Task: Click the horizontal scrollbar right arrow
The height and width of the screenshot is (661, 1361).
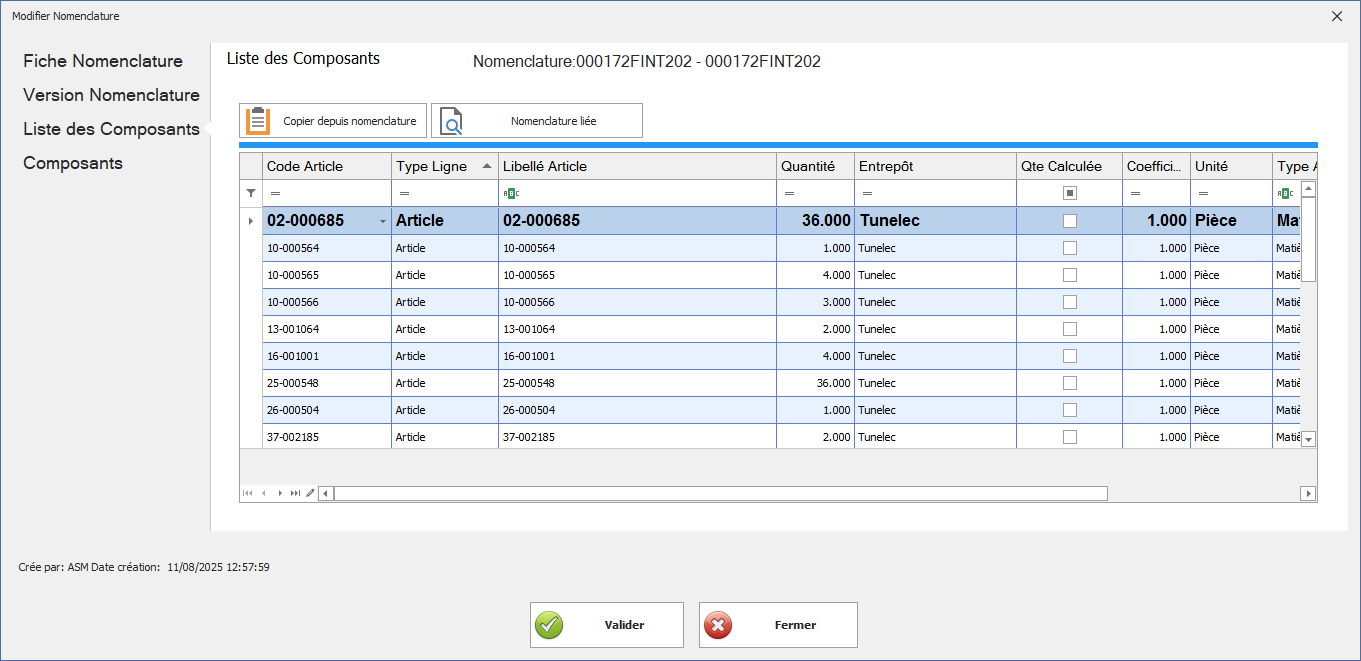Action: point(1308,493)
